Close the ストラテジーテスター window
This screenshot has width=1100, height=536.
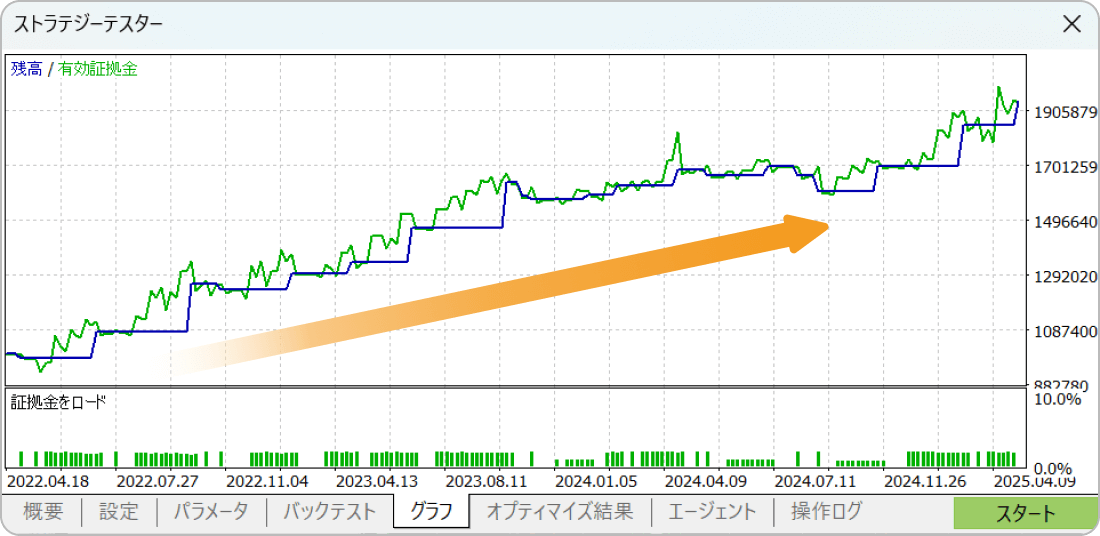coord(1071,24)
